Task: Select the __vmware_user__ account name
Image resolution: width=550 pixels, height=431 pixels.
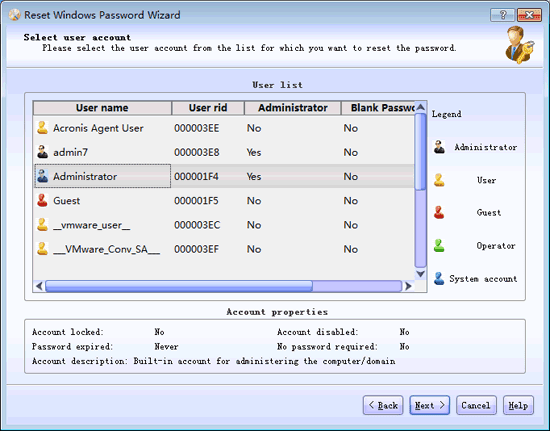Action: click(92, 225)
